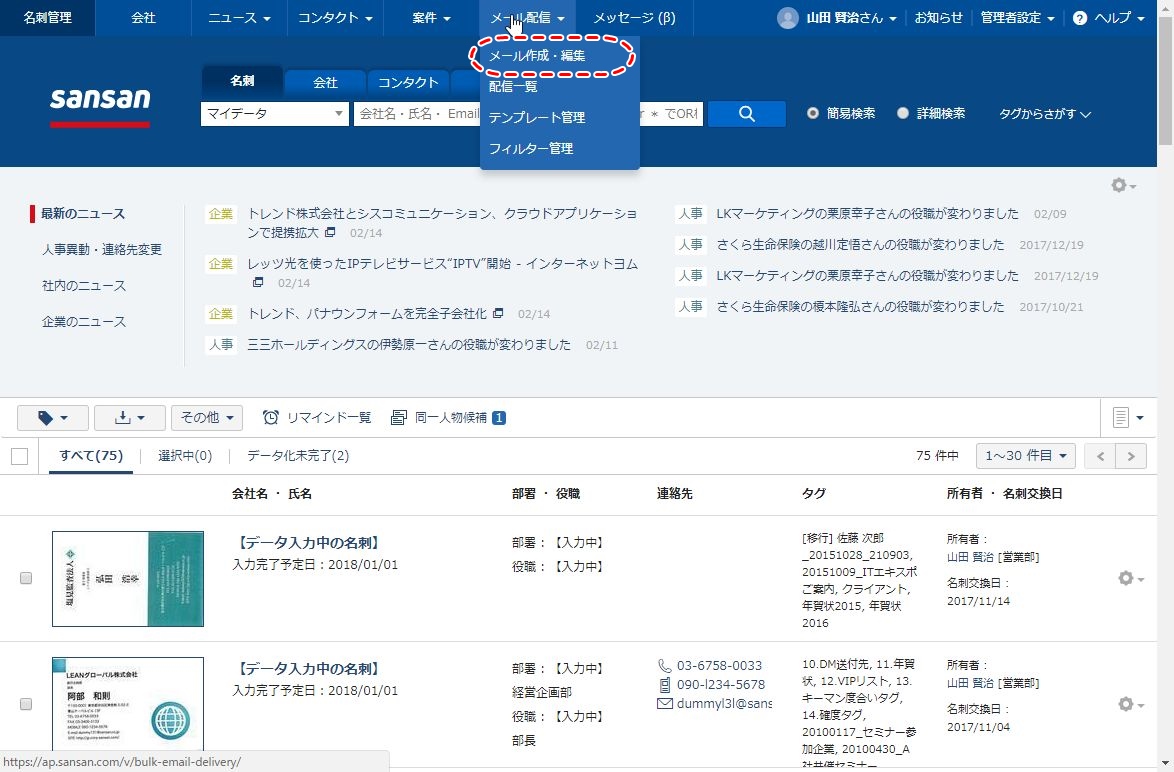Select 人事異動・連絡先変更 news category
The height and width of the screenshot is (772, 1174).
[x=102, y=249]
